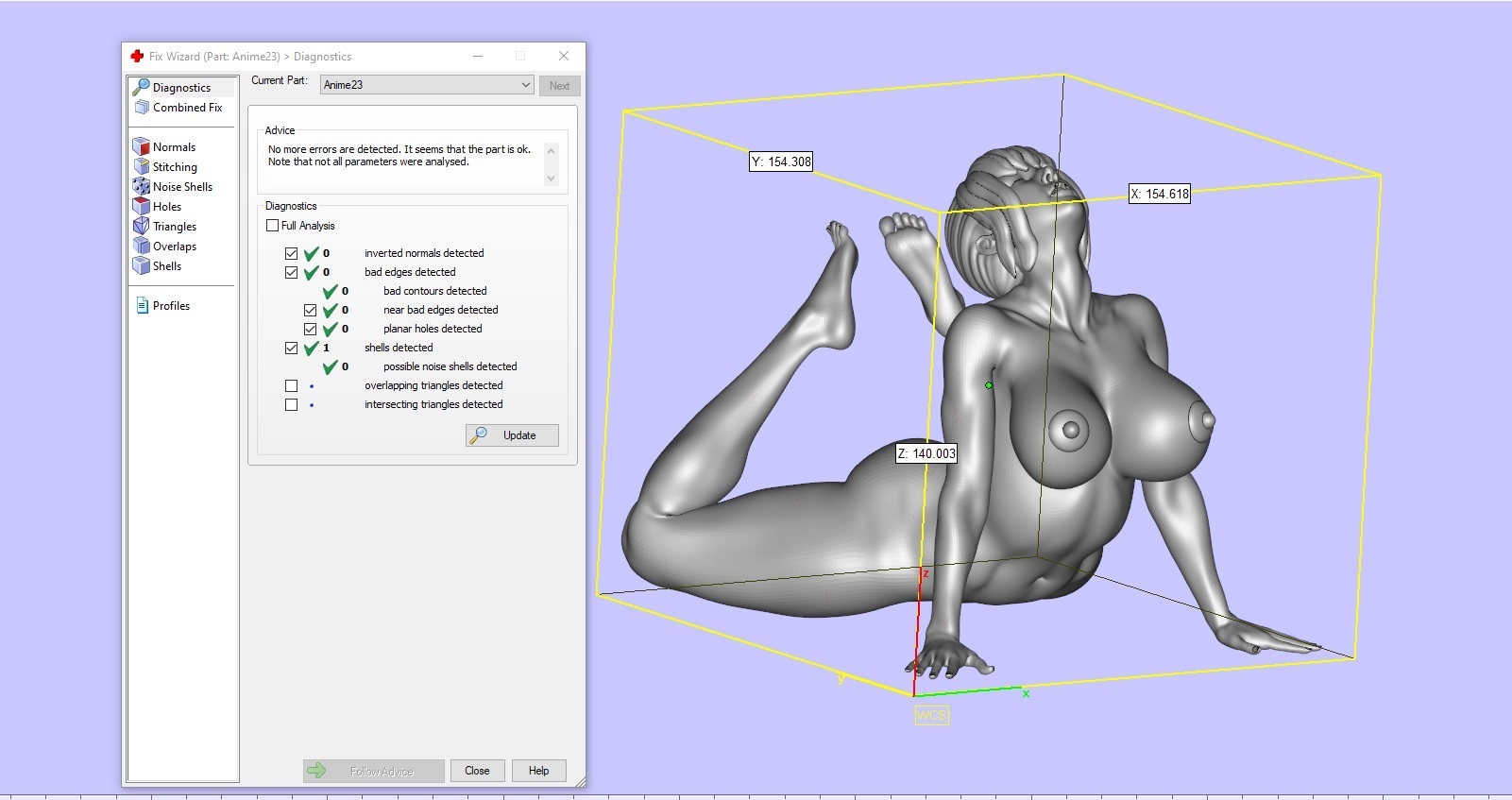Open the Normals fix icon
This screenshot has height=800, width=1512.
pos(142,146)
